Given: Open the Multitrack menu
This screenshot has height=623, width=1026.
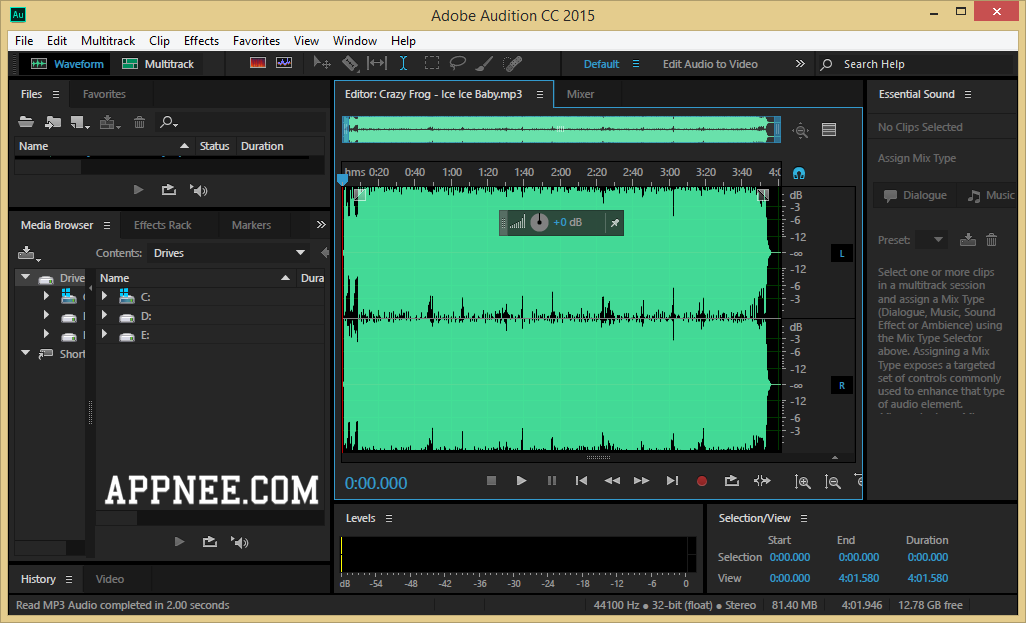Looking at the screenshot, I should pos(108,41).
